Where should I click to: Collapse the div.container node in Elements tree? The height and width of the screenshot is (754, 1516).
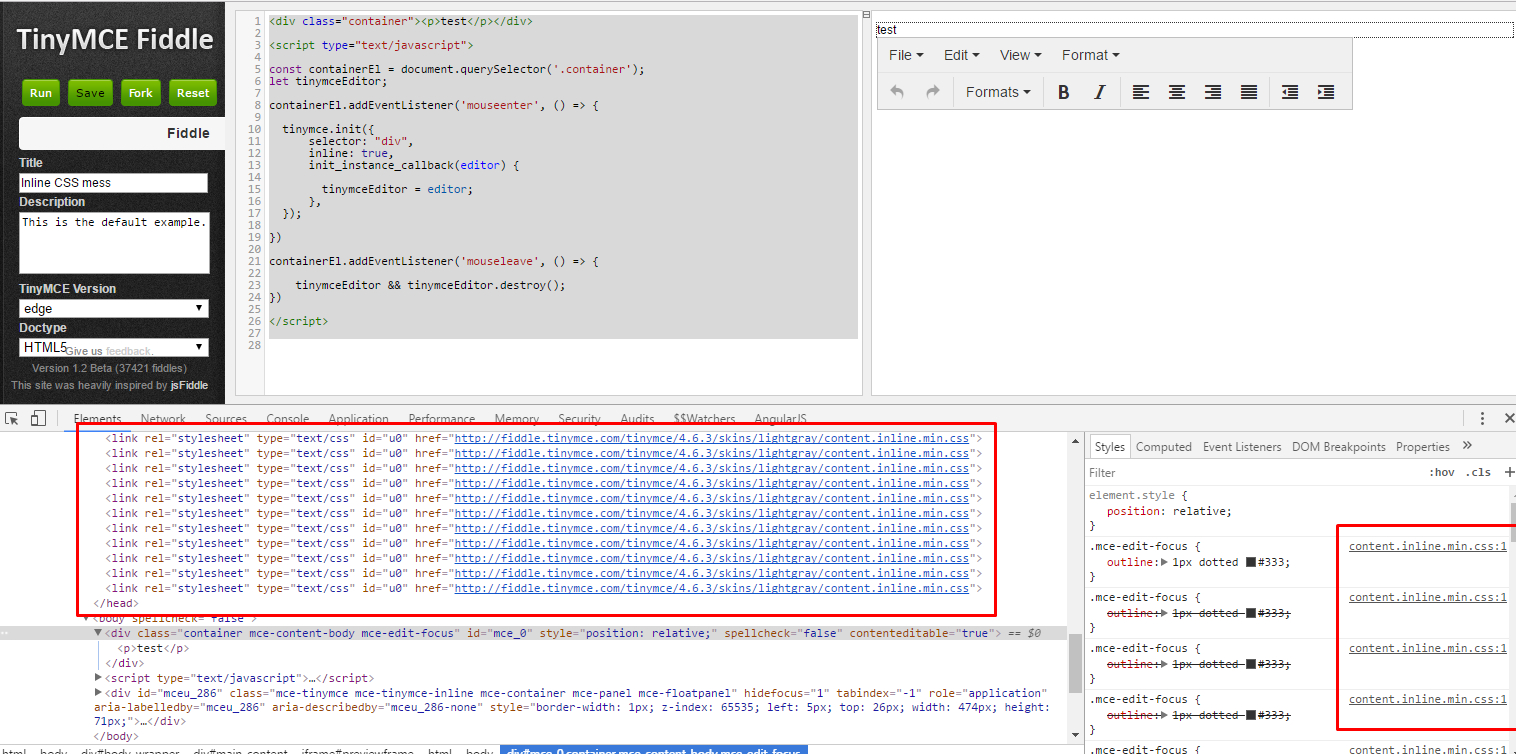(x=98, y=633)
